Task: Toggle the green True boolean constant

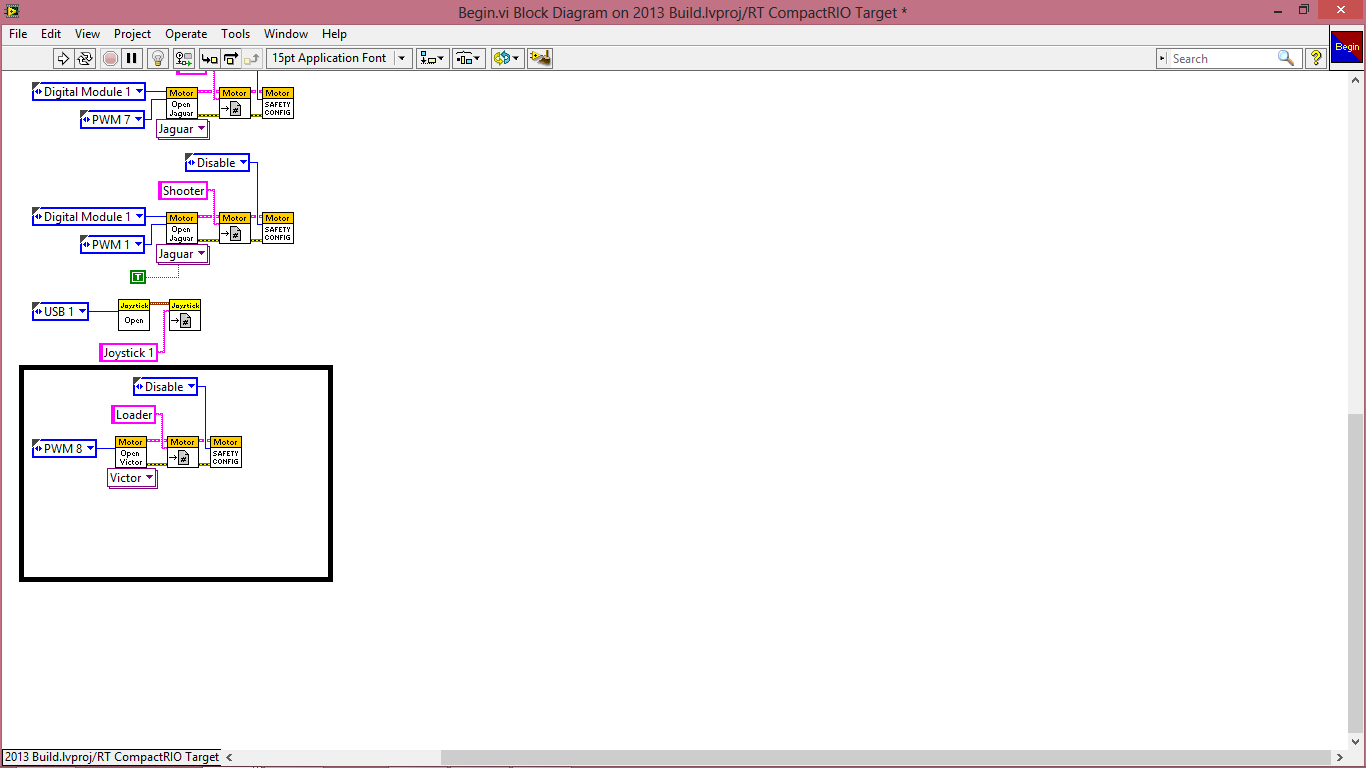Action: click(138, 276)
